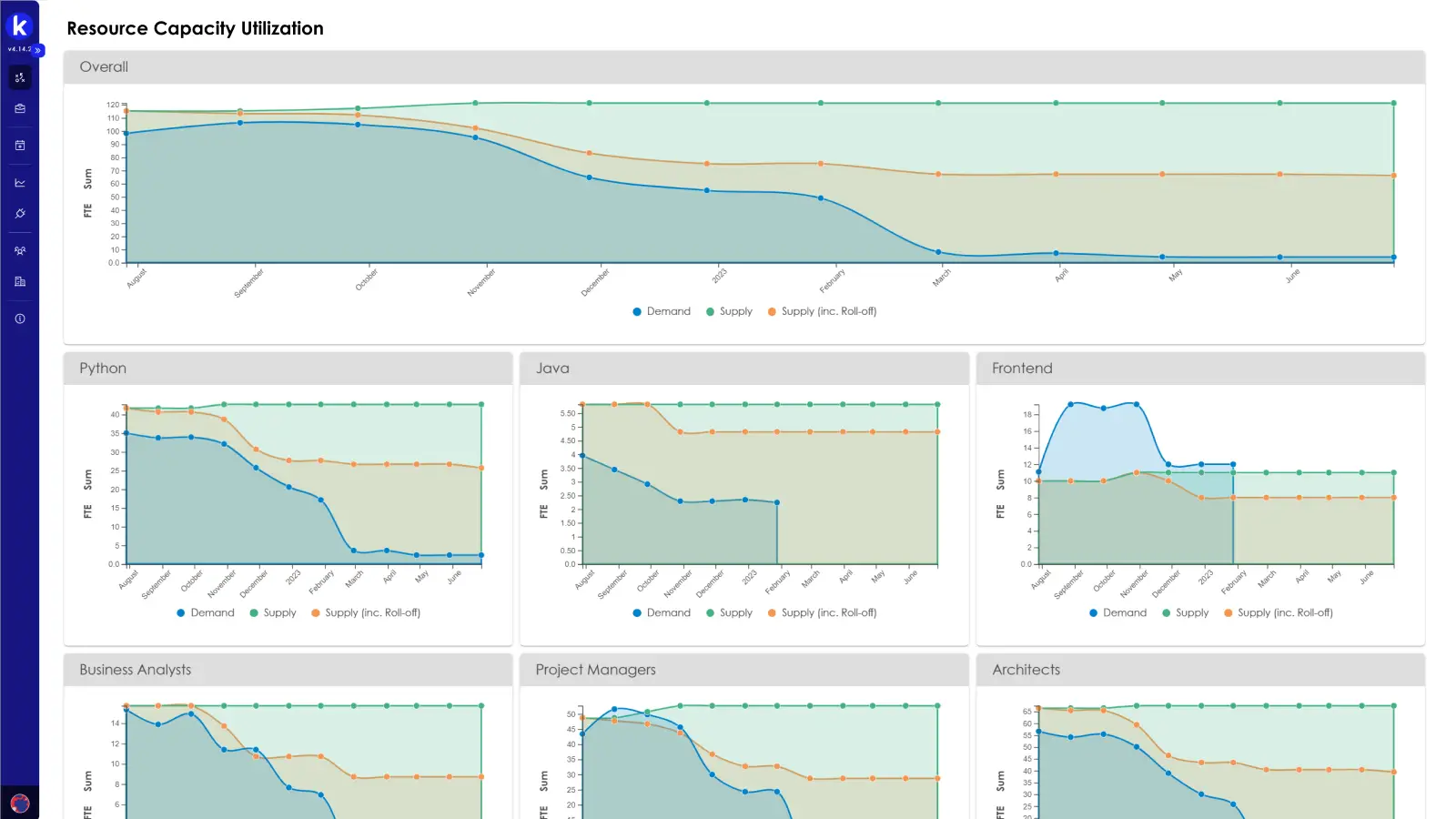Screen dimensions: 1456x819
Task: Toggle Supply series in Python chart legend
Action: click(273, 612)
